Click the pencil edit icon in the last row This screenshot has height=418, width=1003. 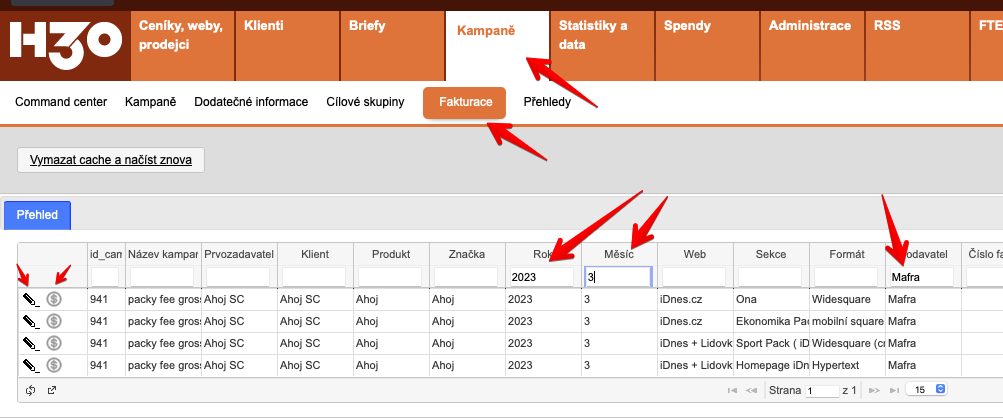31,366
